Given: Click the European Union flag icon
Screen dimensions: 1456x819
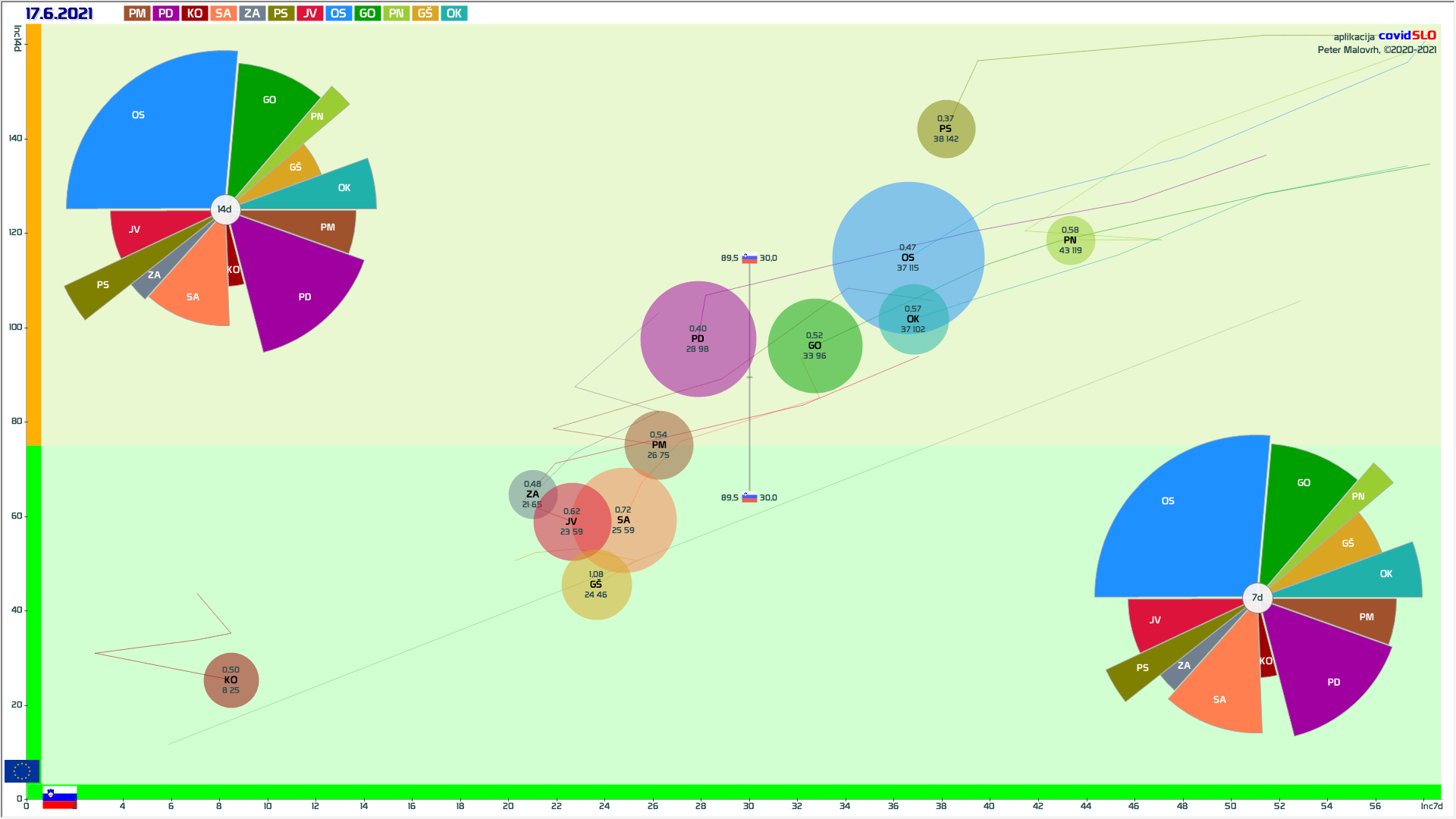Looking at the screenshot, I should click(21, 771).
